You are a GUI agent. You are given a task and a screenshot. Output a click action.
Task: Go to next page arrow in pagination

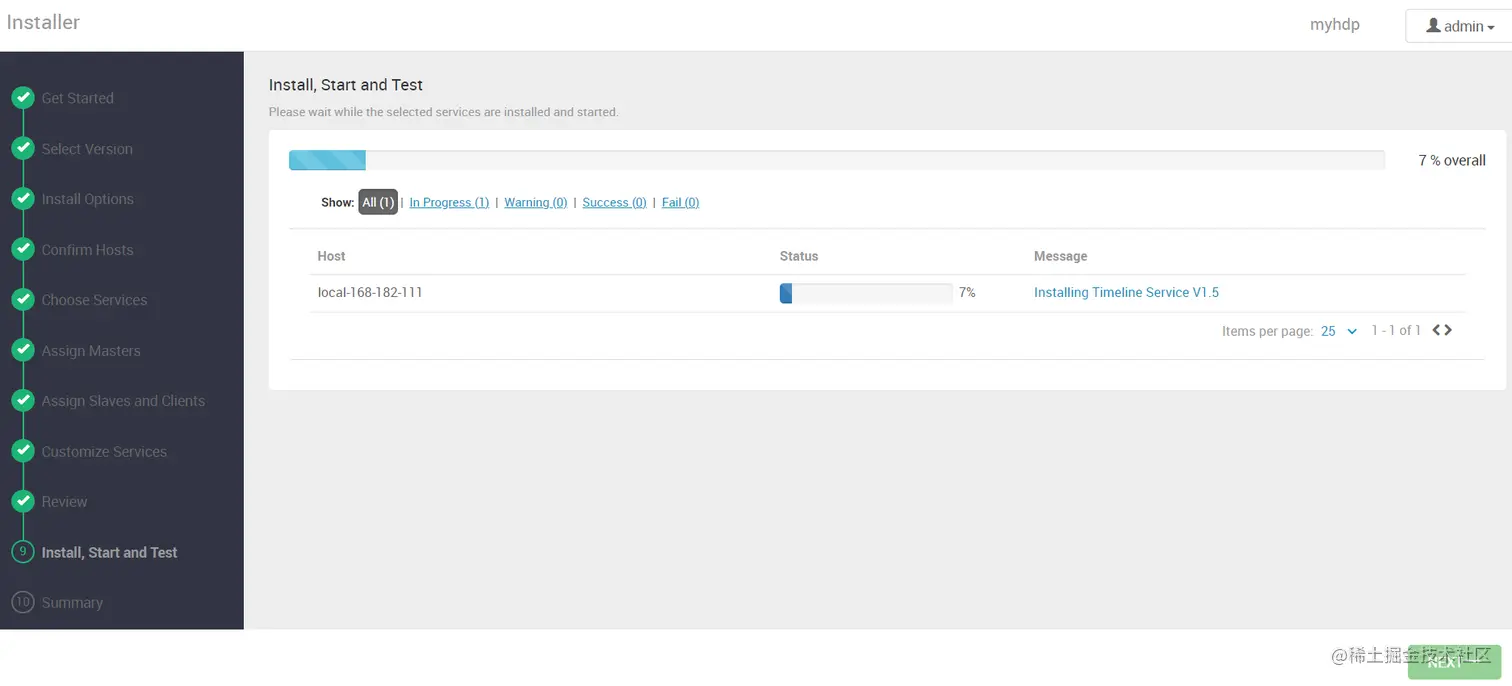(1448, 330)
